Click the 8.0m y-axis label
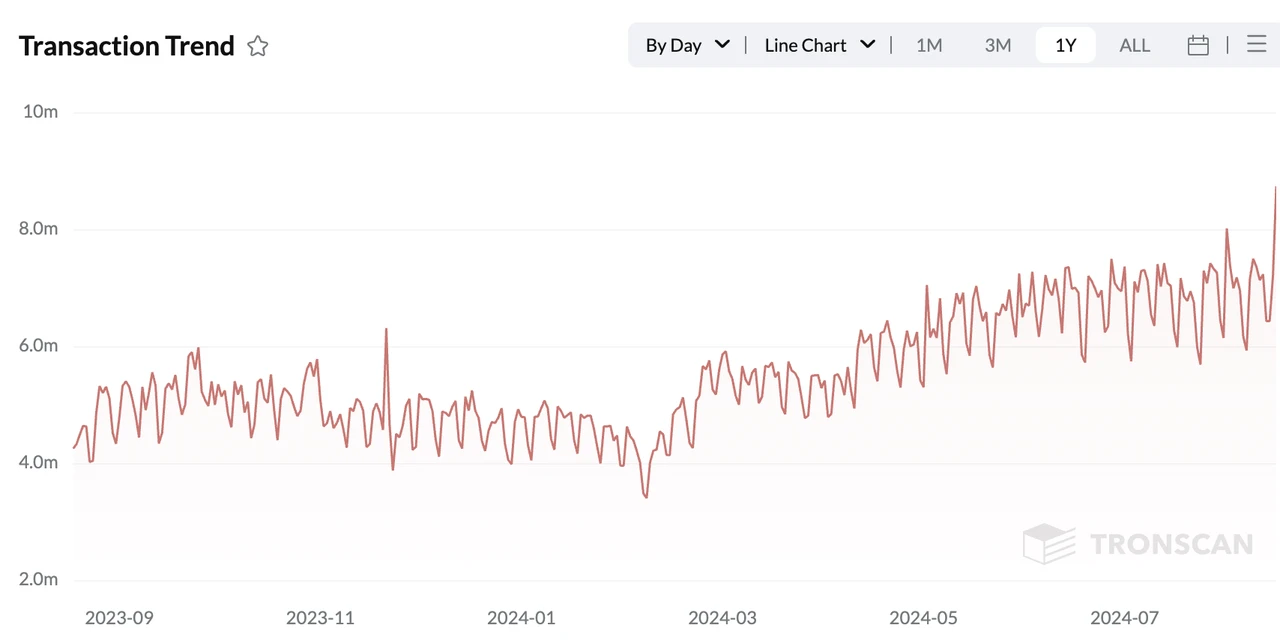This screenshot has width=1280, height=640. coord(38,229)
